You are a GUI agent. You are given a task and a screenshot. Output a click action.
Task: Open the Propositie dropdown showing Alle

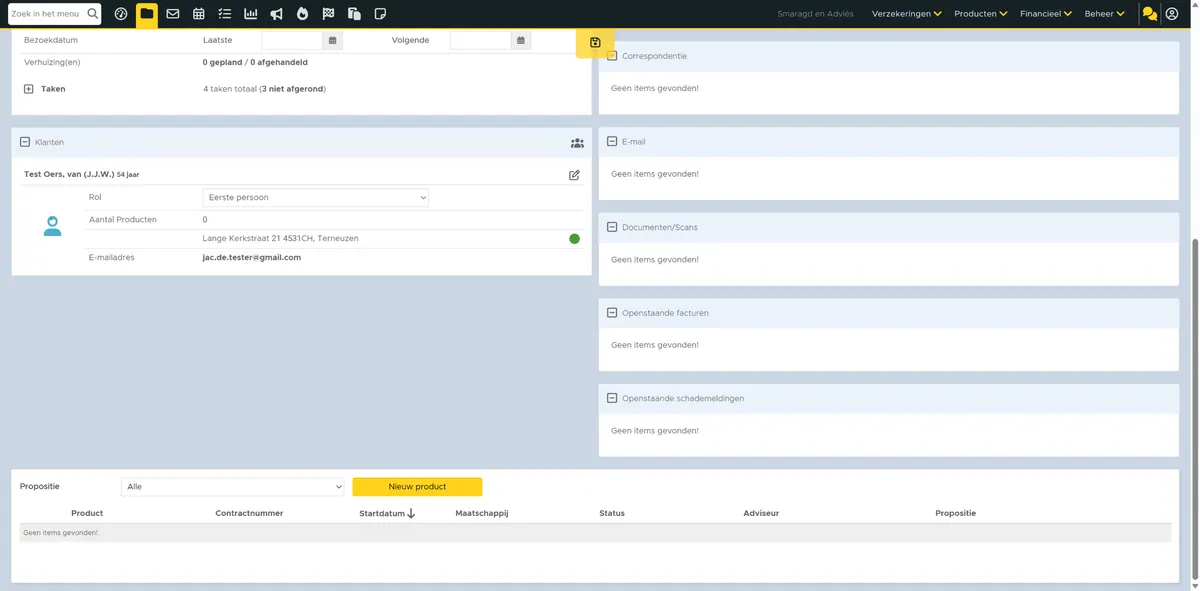[233, 487]
